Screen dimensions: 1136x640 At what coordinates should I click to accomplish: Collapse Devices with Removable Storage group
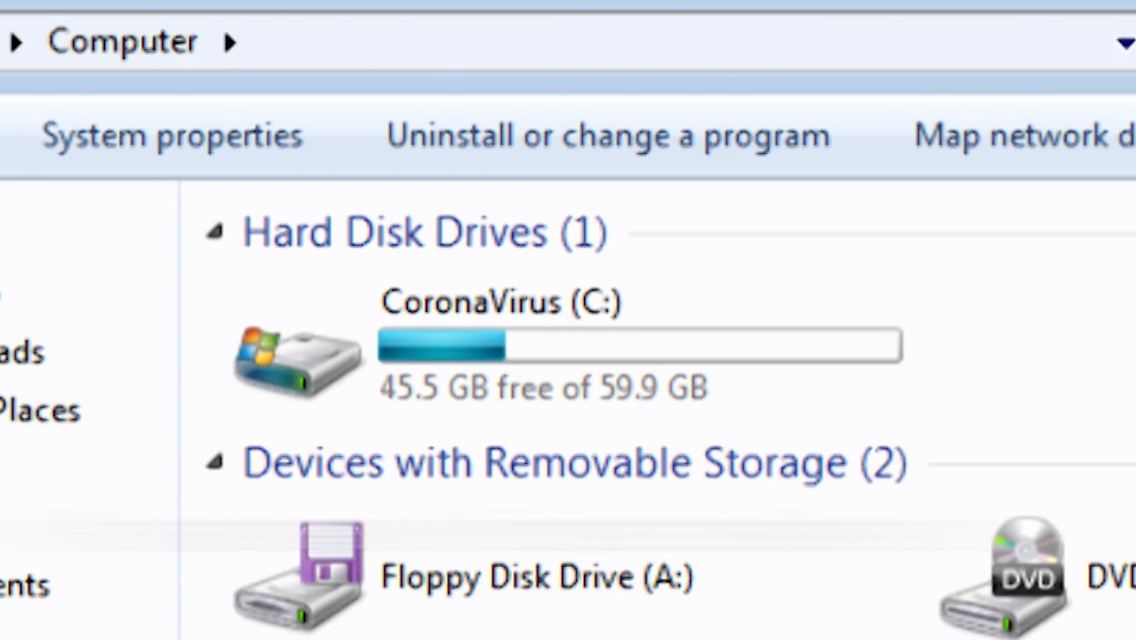coord(215,463)
